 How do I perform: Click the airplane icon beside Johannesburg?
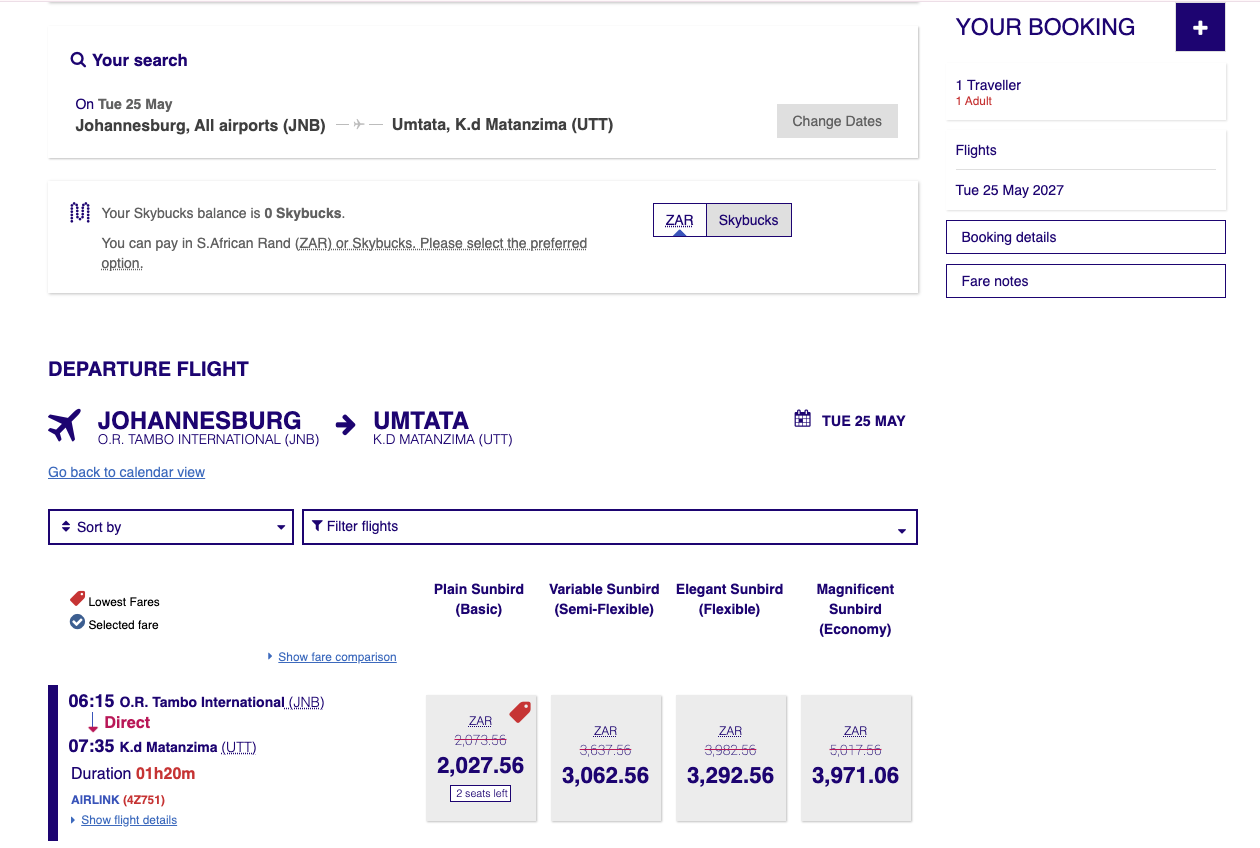(x=64, y=425)
